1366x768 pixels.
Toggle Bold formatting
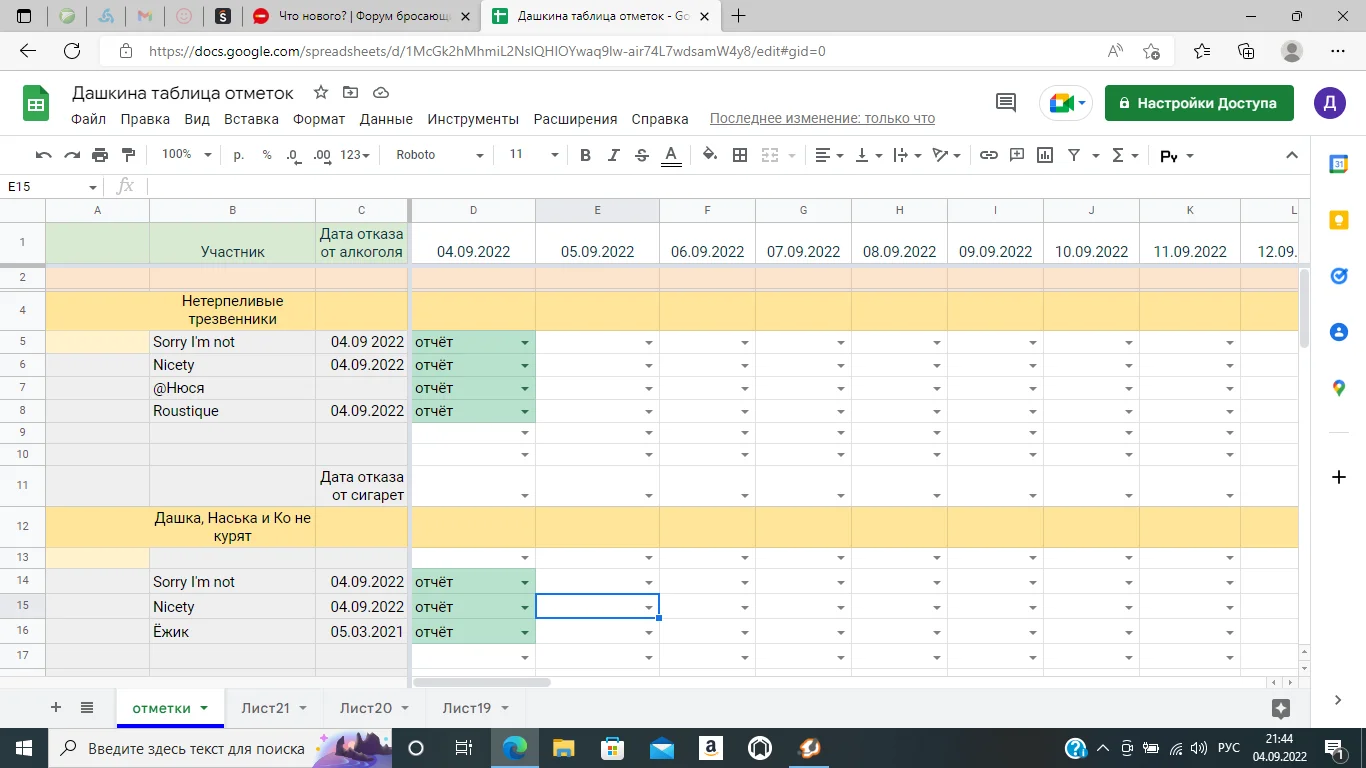click(585, 155)
